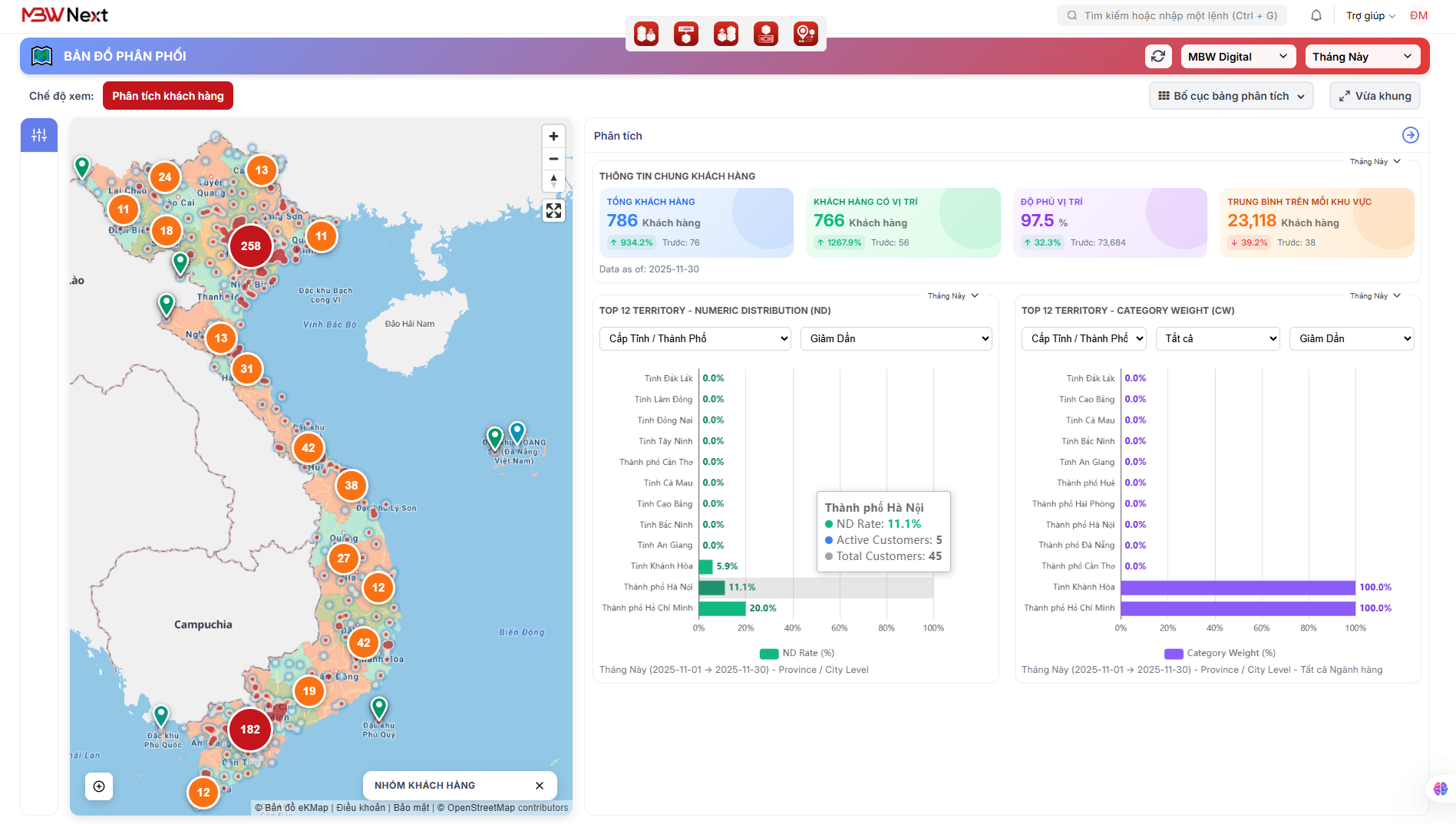Image resolution: width=1456 pixels, height=824 pixels.
Task: Zoom in on the map
Action: 553,136
